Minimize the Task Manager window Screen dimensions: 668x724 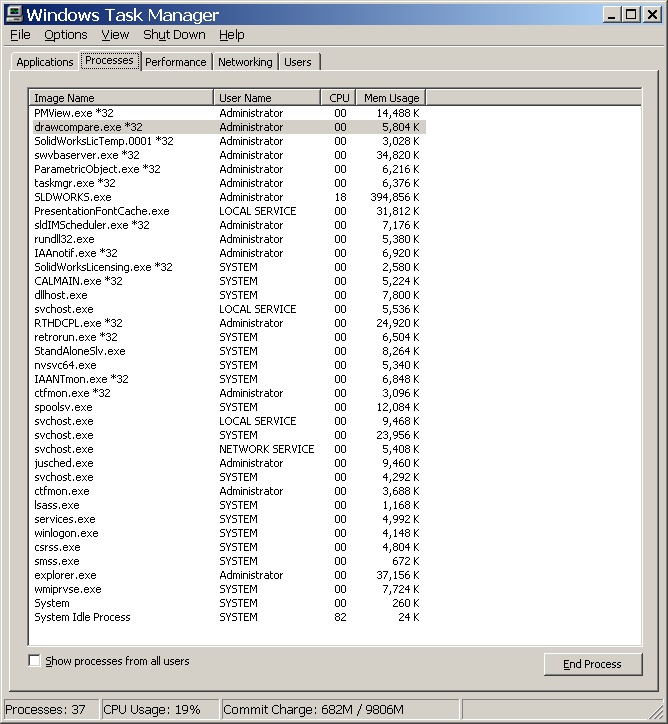[612, 15]
